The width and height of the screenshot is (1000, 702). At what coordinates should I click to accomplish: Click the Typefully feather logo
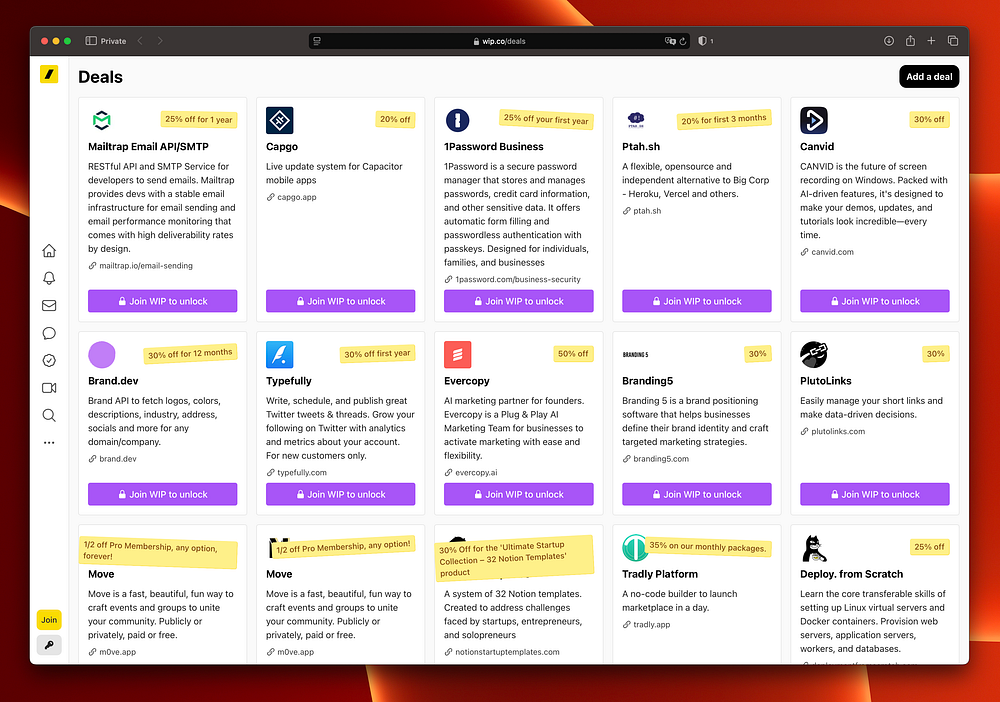click(x=279, y=355)
